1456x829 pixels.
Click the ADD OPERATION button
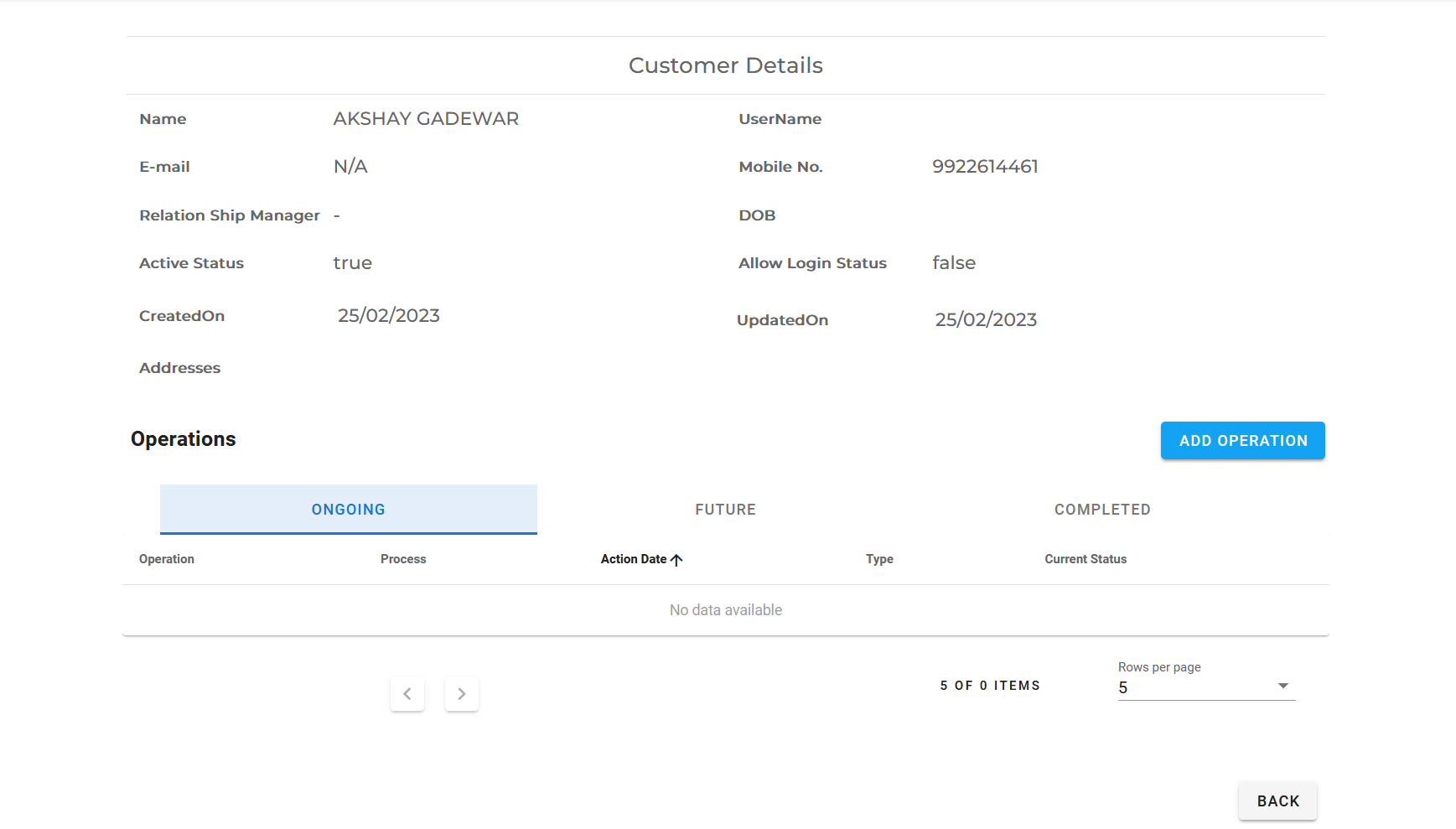point(1242,440)
